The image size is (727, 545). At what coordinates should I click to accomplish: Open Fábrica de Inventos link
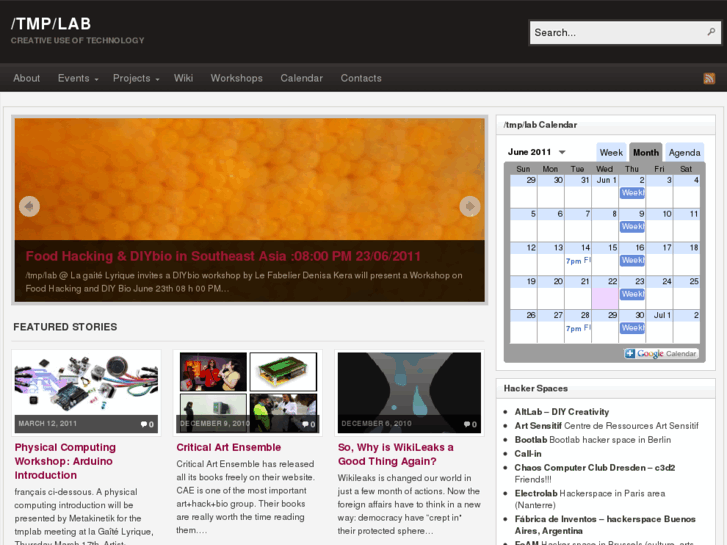(x=605, y=525)
